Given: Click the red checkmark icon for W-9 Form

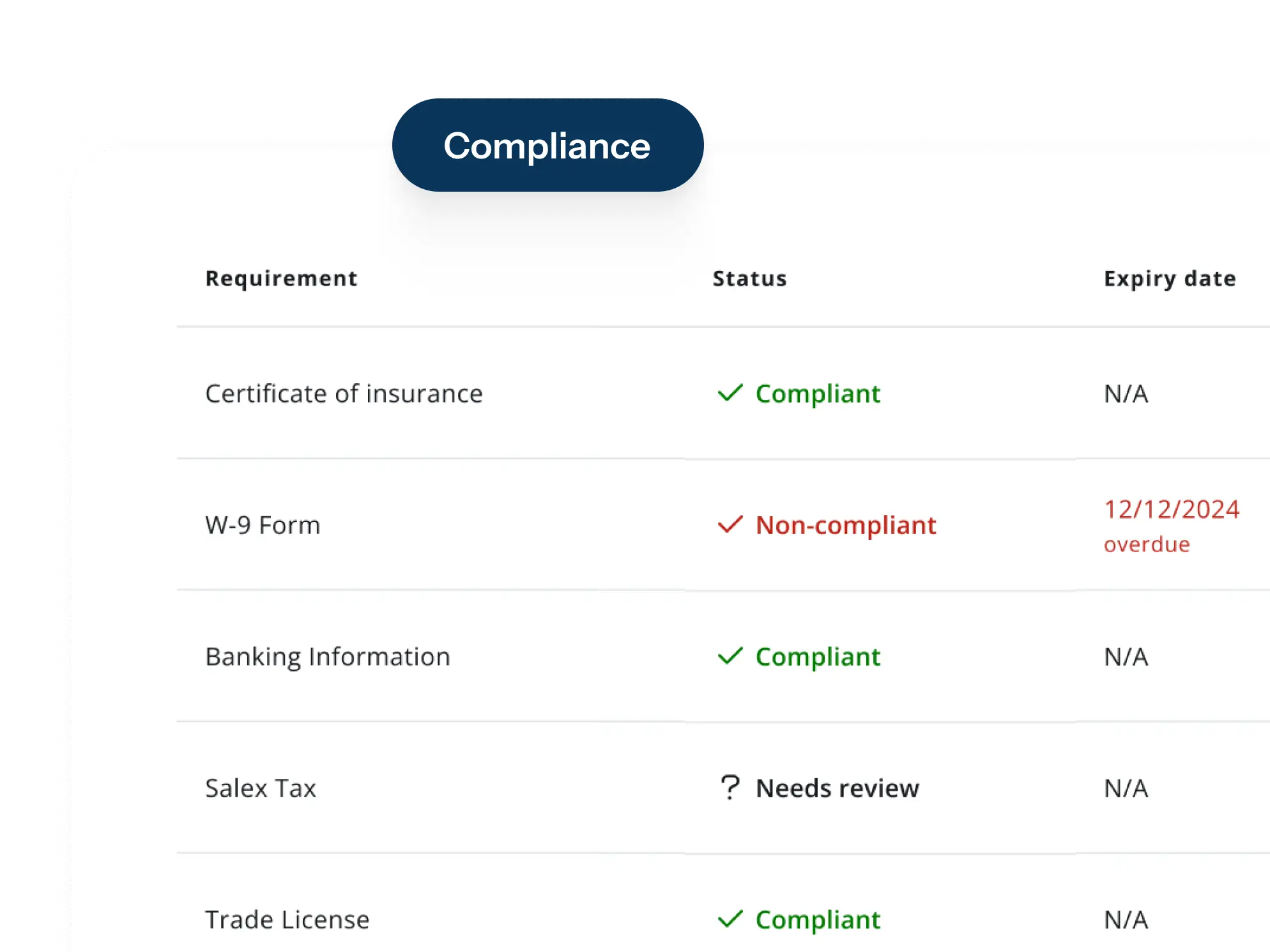Looking at the screenshot, I should pos(730,525).
